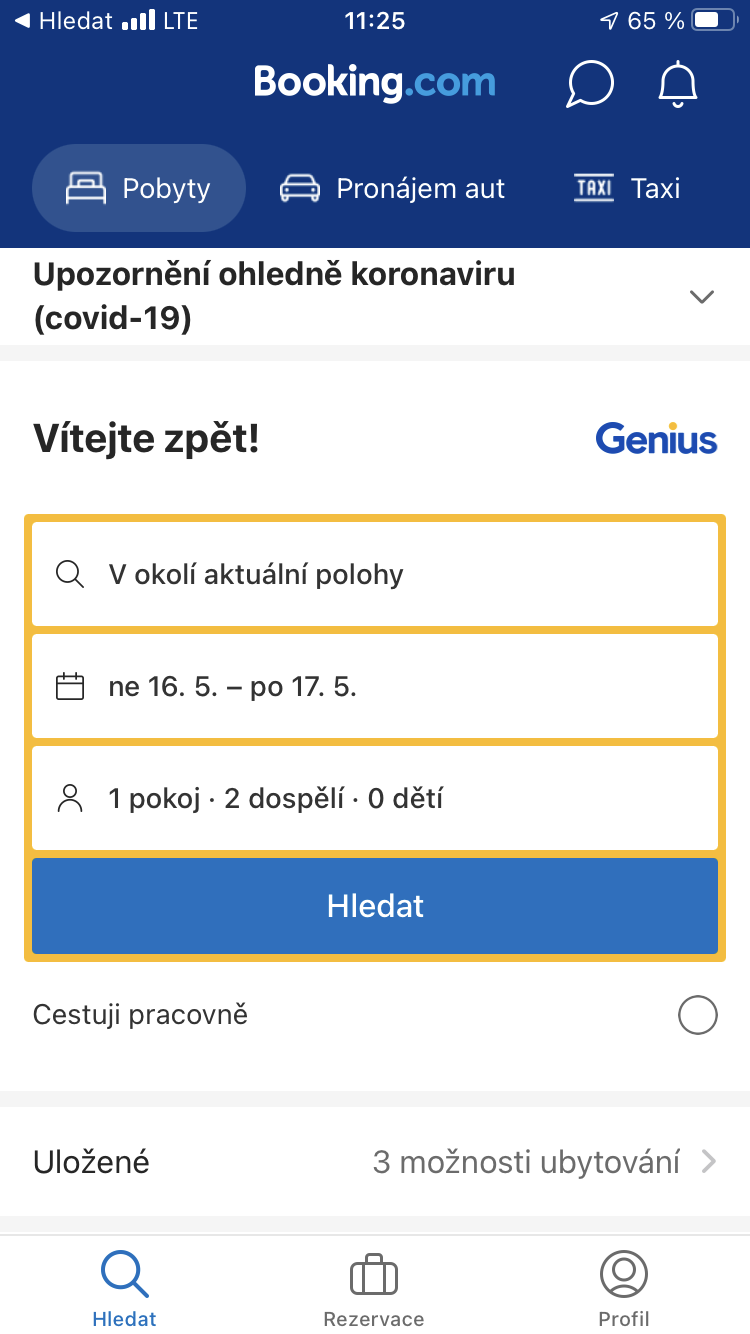Viewport: 750px width, 1334px height.
Task: Enable the Cestuji pracovně radio option
Action: pos(697,1016)
